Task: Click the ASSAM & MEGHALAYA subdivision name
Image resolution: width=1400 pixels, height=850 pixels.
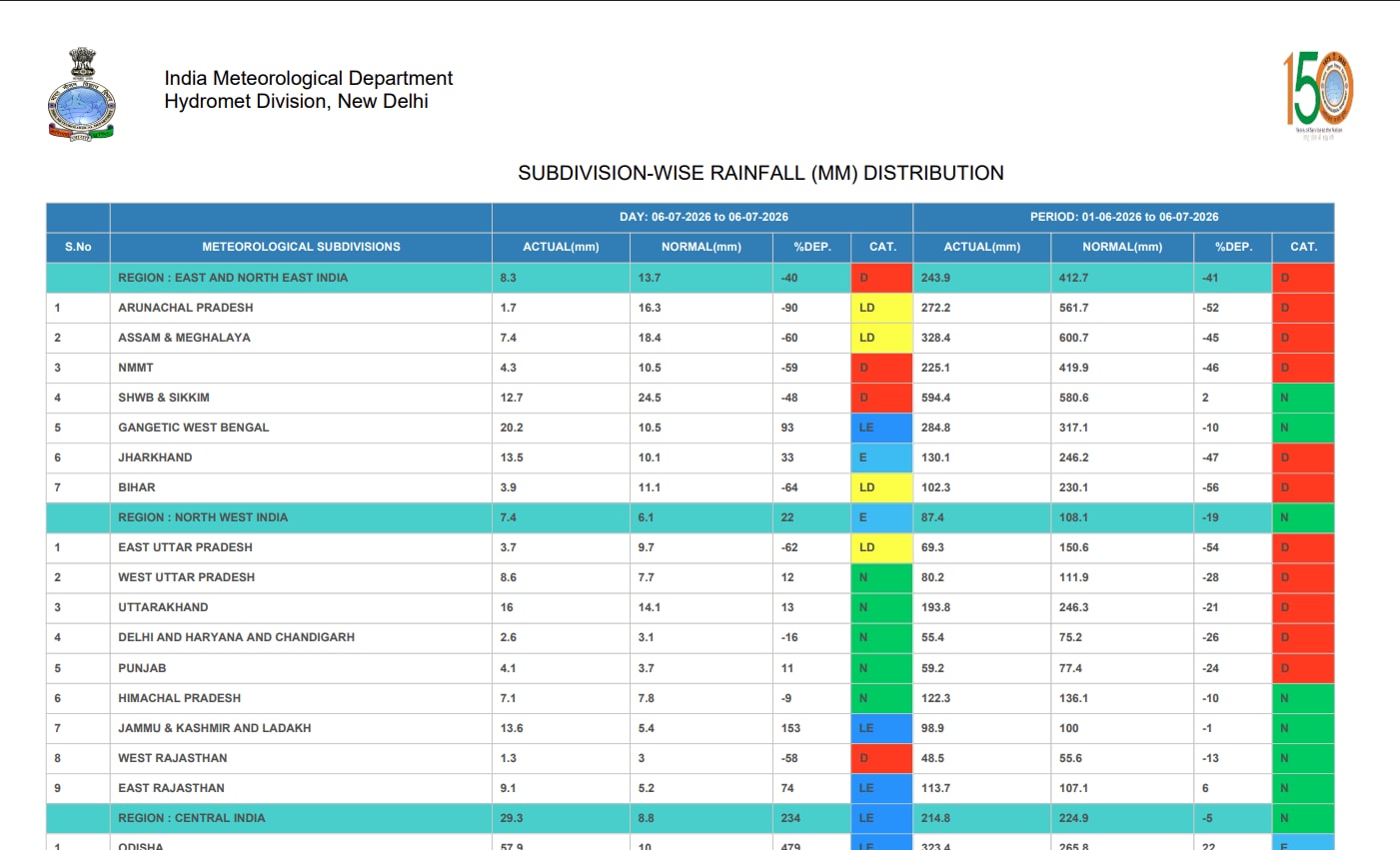Action: 184,338
